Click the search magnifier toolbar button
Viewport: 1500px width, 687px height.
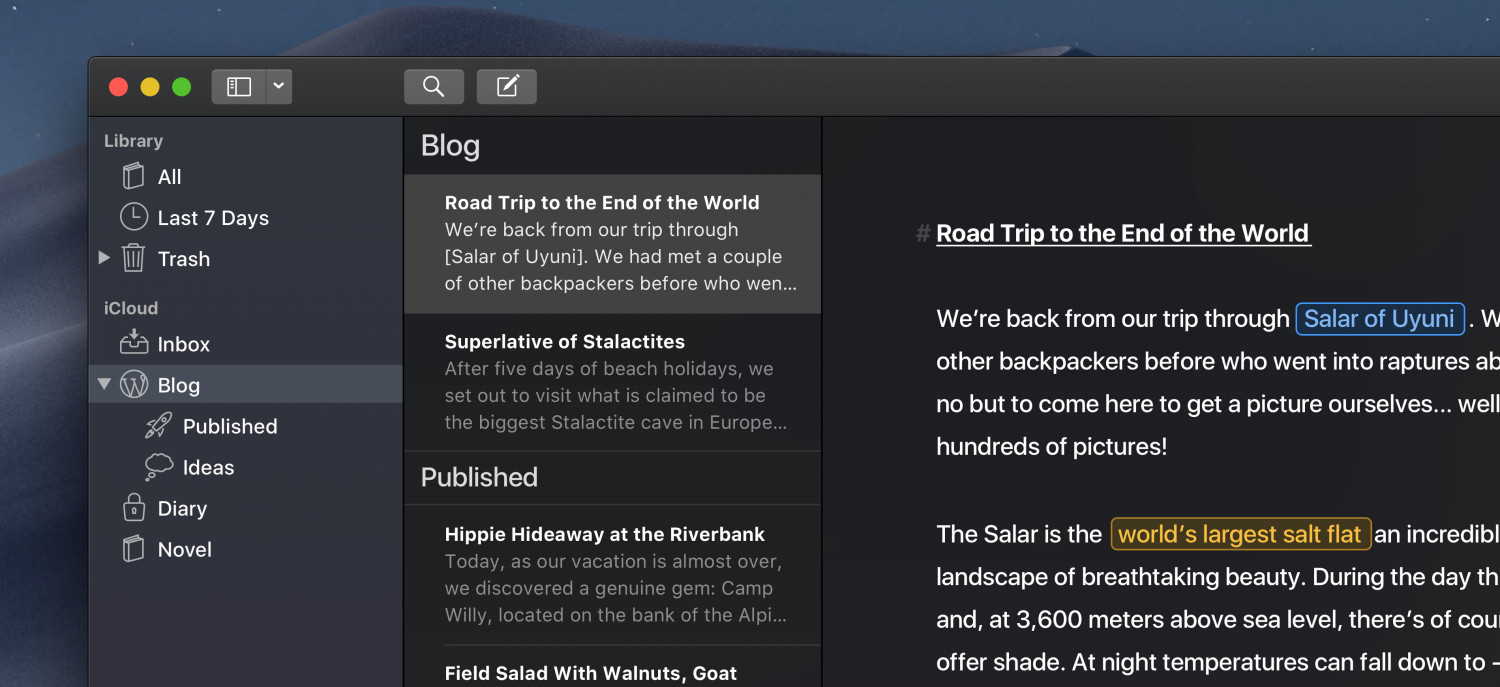pyautogui.click(x=433, y=87)
